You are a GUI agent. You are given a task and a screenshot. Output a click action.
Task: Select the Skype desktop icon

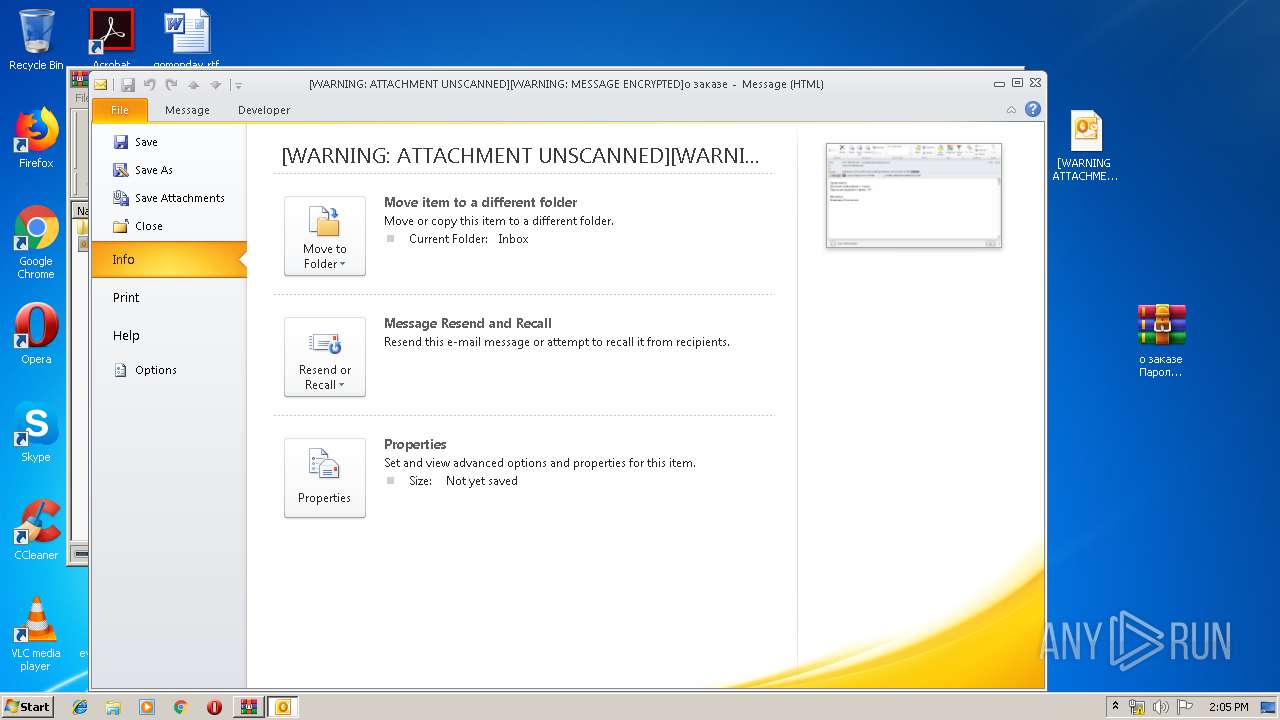coord(36,433)
